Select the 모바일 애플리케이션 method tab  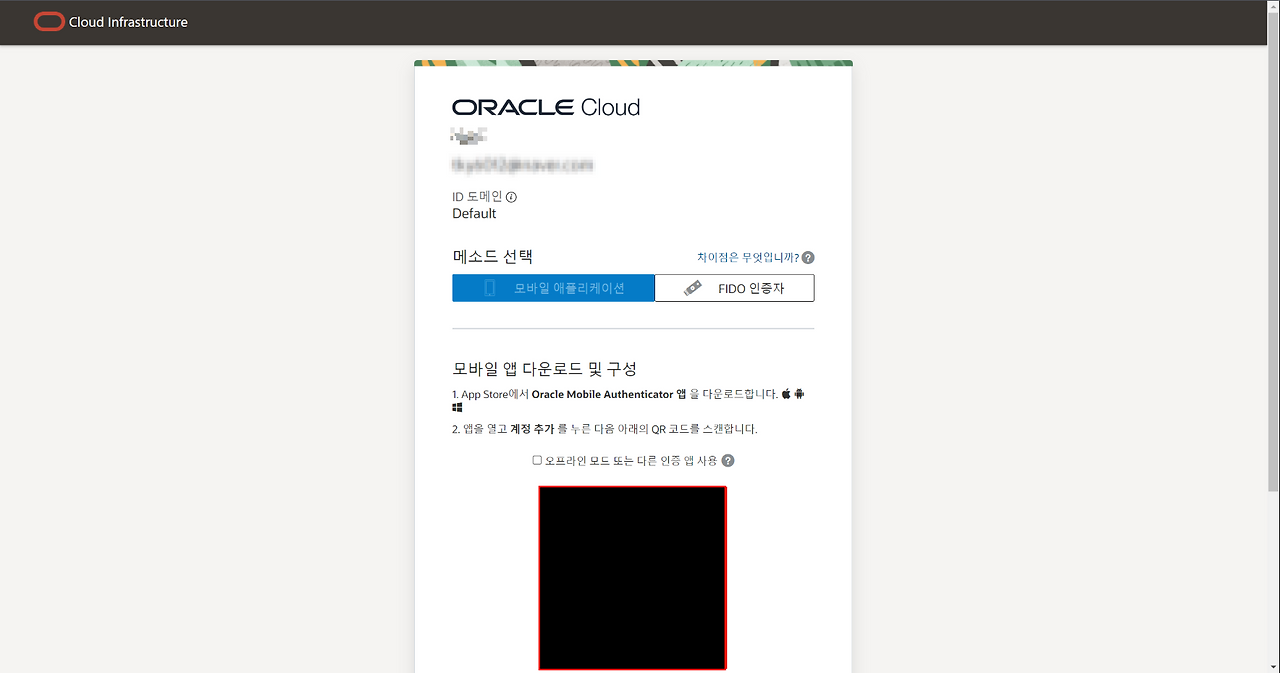pyautogui.click(x=553, y=288)
